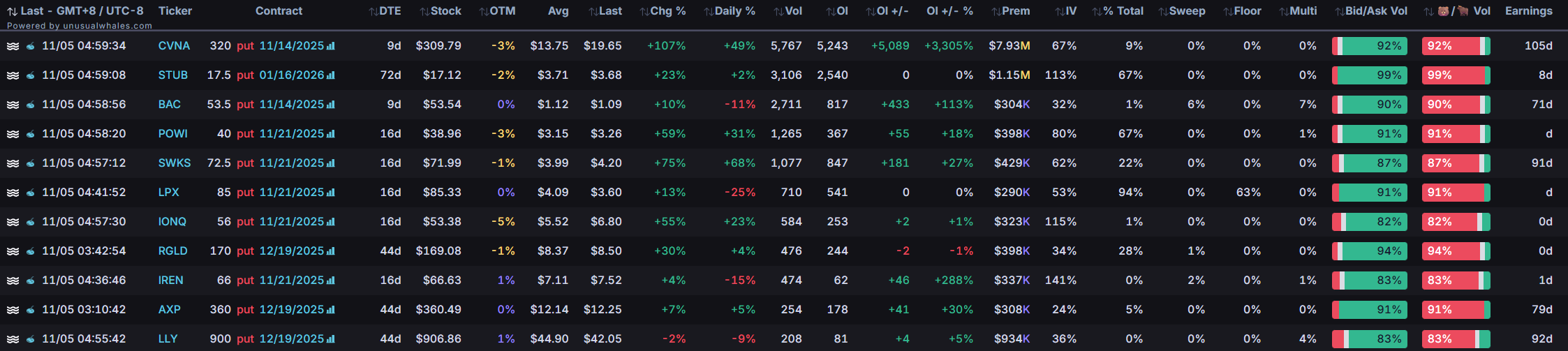Click the waves icon in IONQ row
Image resolution: width=1568 pixels, height=351 pixels.
[13, 222]
